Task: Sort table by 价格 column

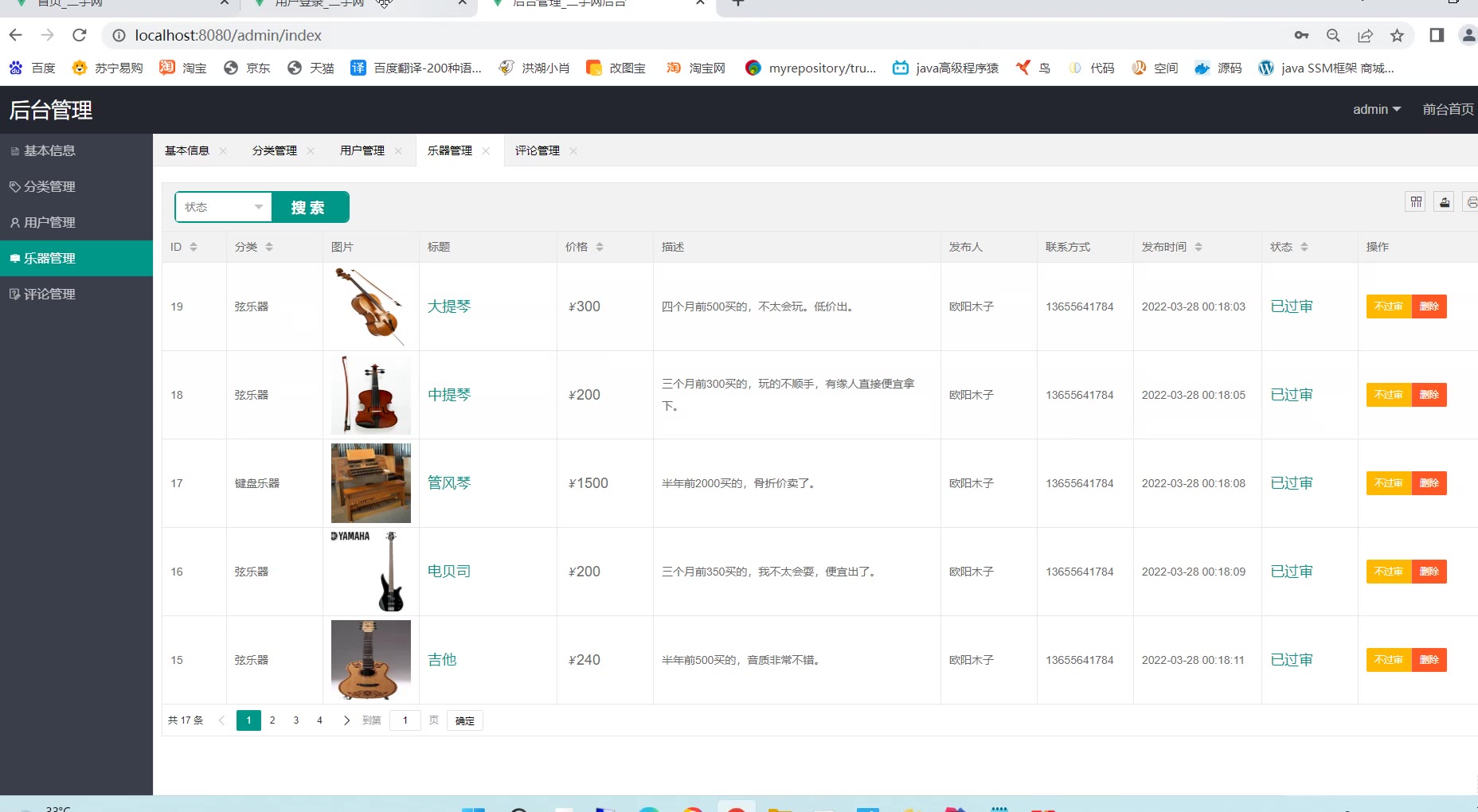Action: [600, 248]
